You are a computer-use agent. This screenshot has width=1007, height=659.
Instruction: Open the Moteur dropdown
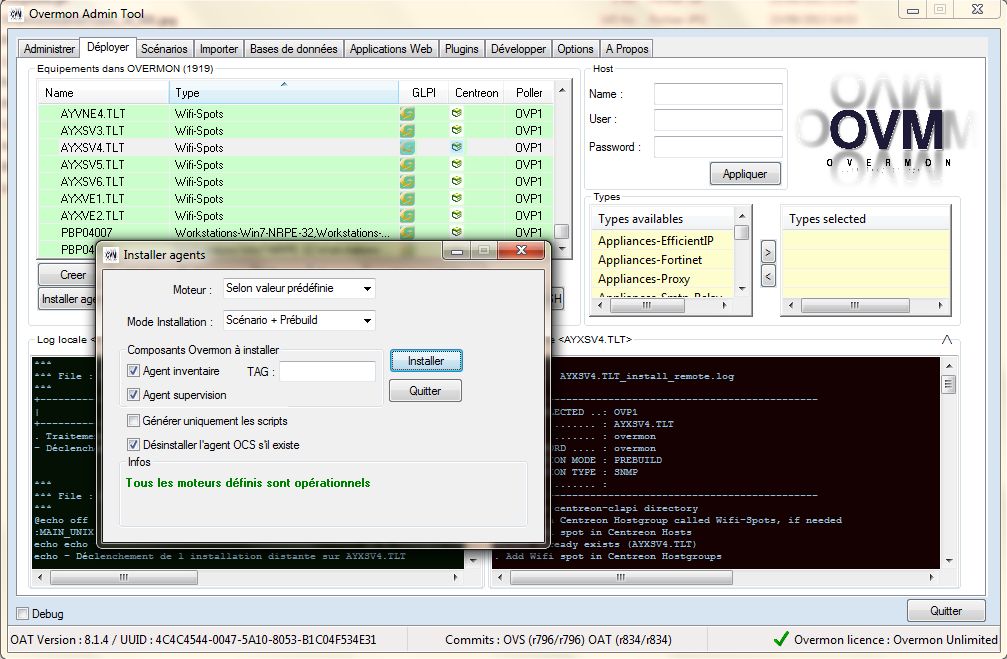tap(299, 288)
